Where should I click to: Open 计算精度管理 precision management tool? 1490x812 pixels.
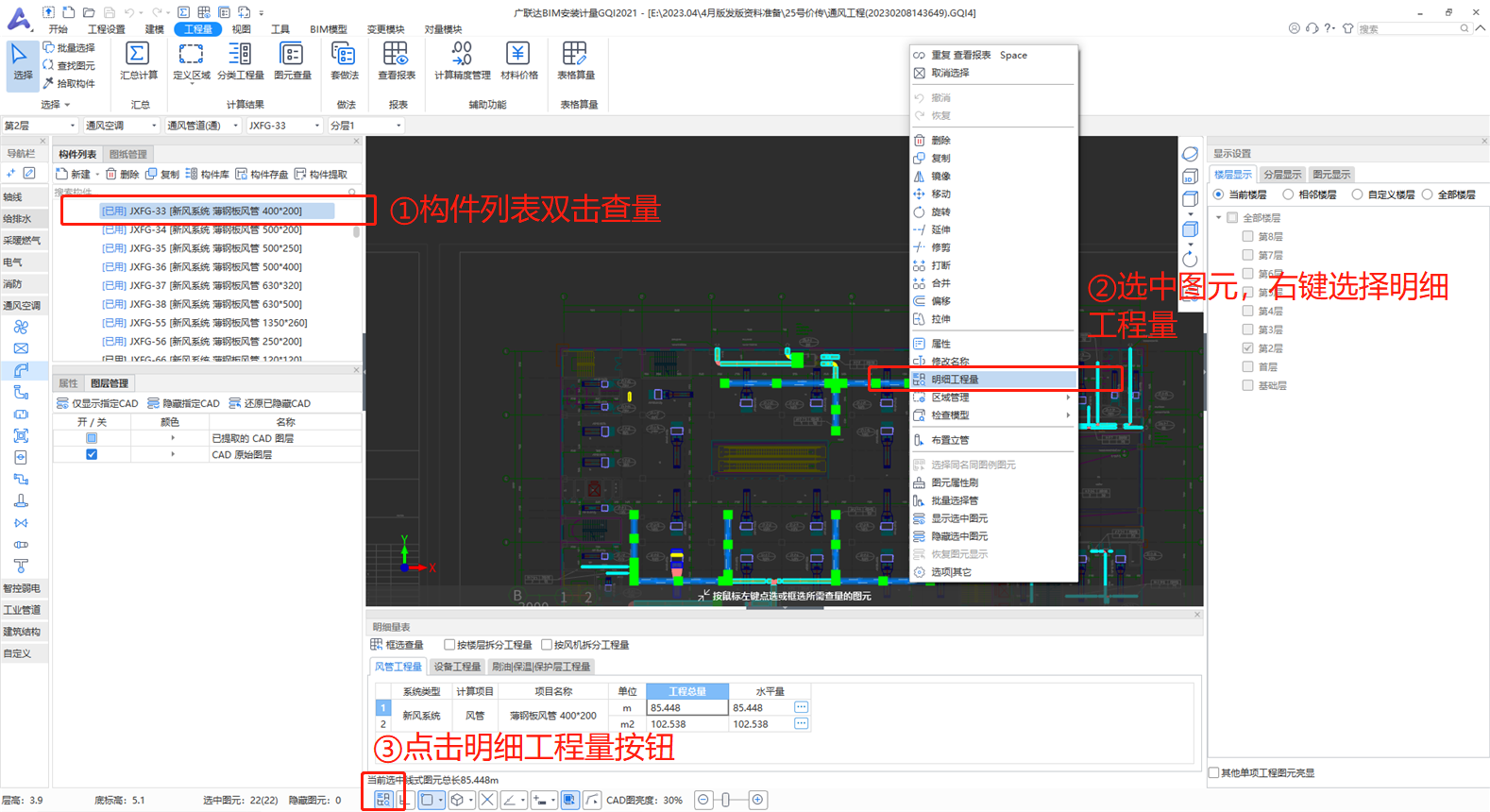[462, 61]
